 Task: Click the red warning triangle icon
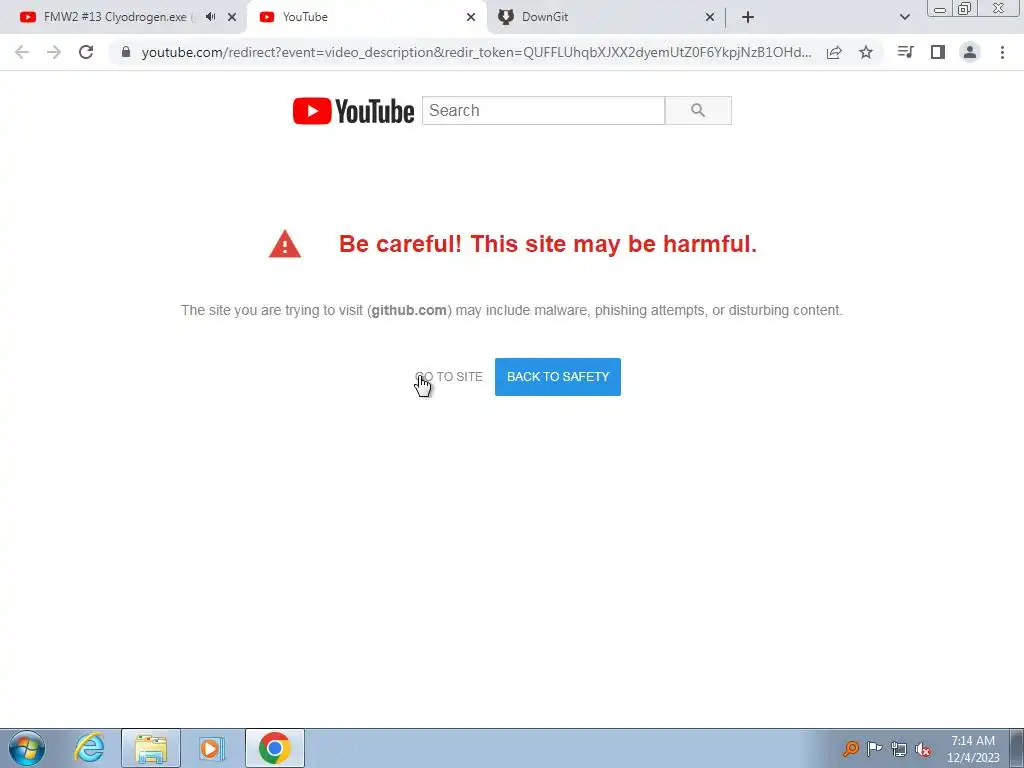point(285,244)
